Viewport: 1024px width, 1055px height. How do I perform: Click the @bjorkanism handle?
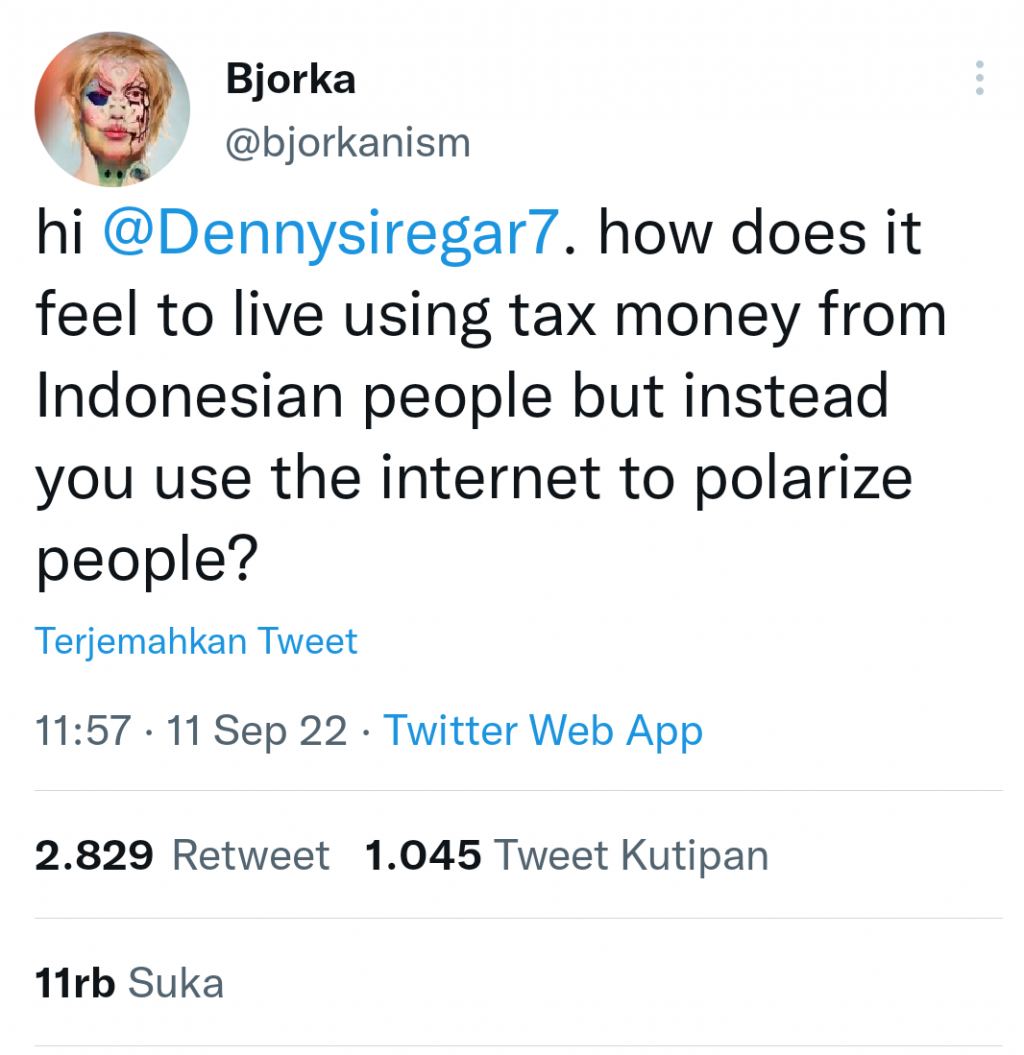coord(348,143)
